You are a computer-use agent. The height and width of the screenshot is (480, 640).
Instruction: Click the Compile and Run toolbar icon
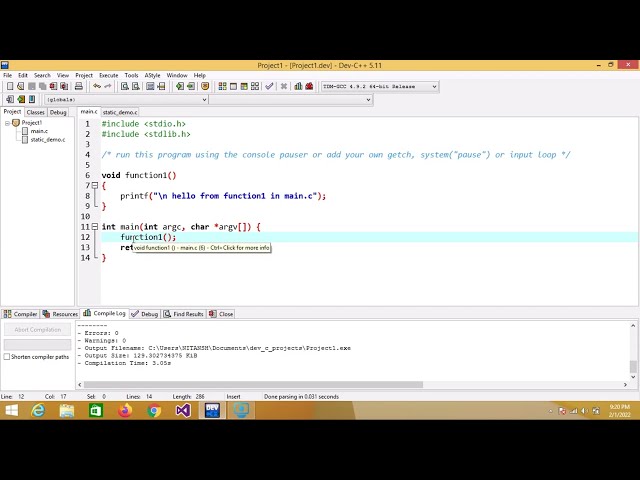pos(244,86)
